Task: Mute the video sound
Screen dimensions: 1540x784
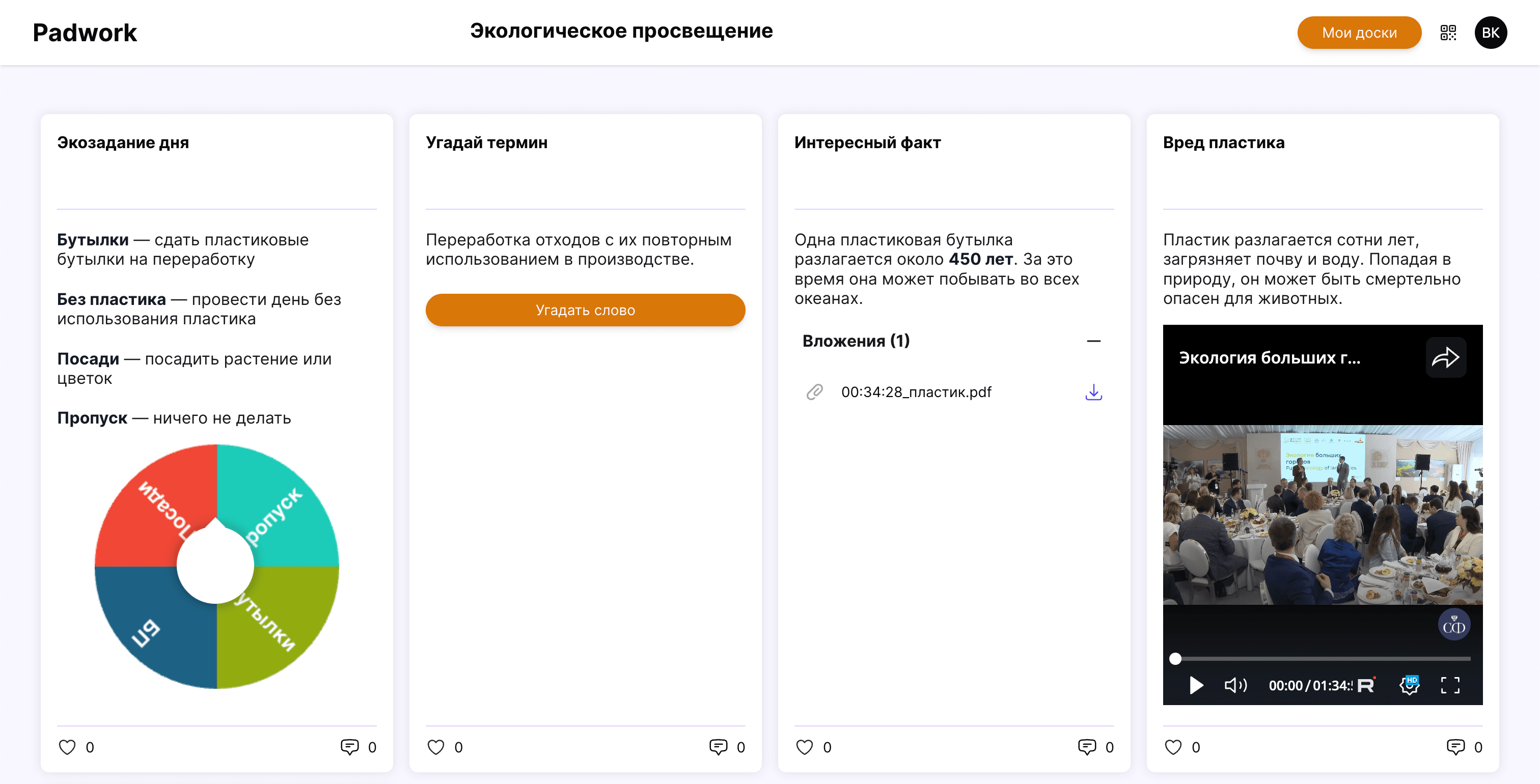Action: [1235, 685]
